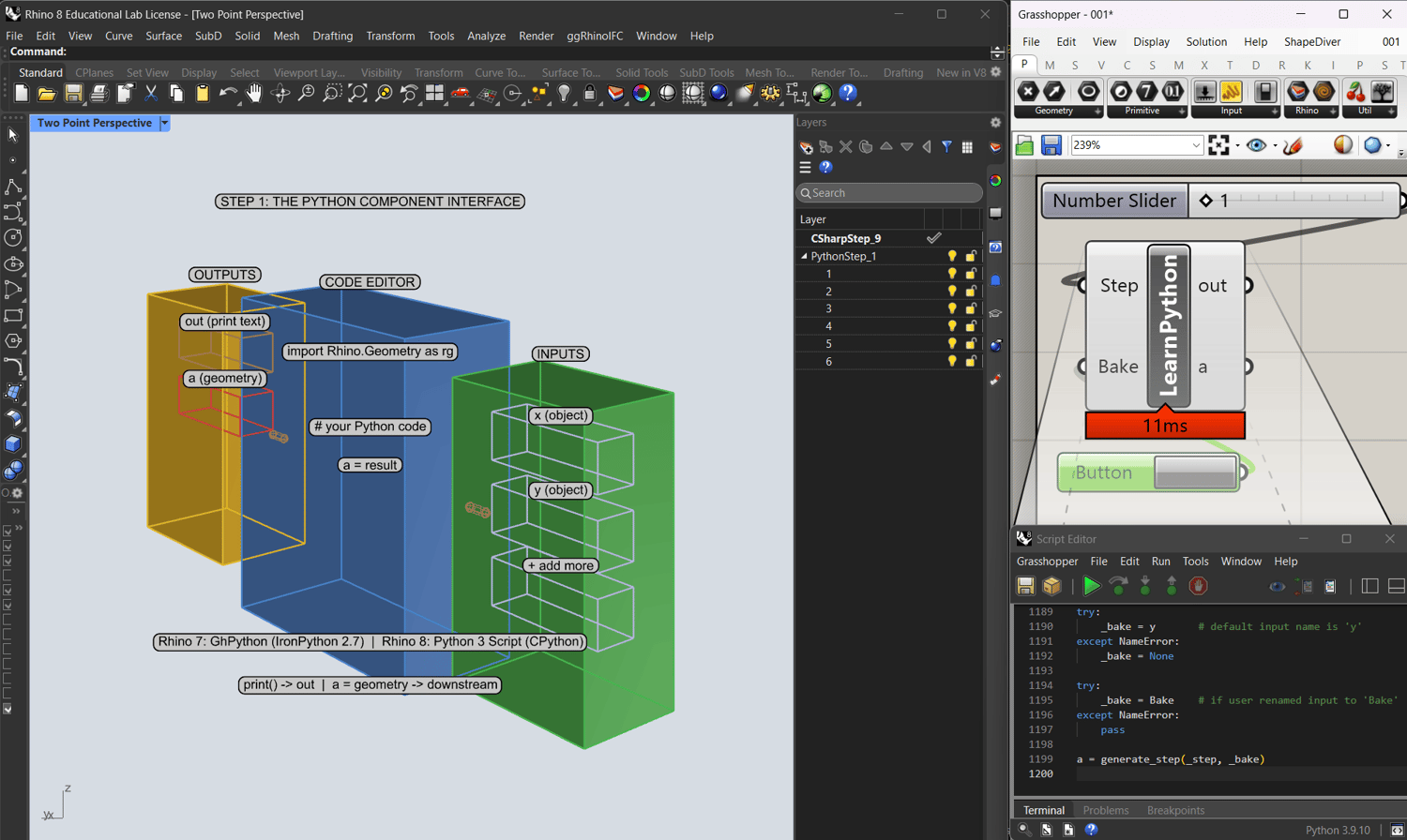The width and height of the screenshot is (1407, 840).
Task: Click the Undo arrow in Standard toolbar
Action: [228, 94]
